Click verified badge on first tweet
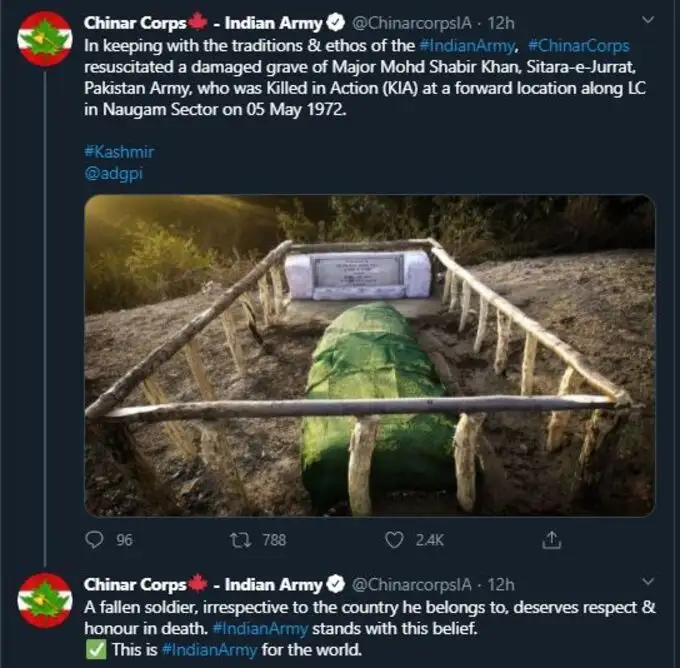Screen dimensions: 680x668 coord(335,22)
